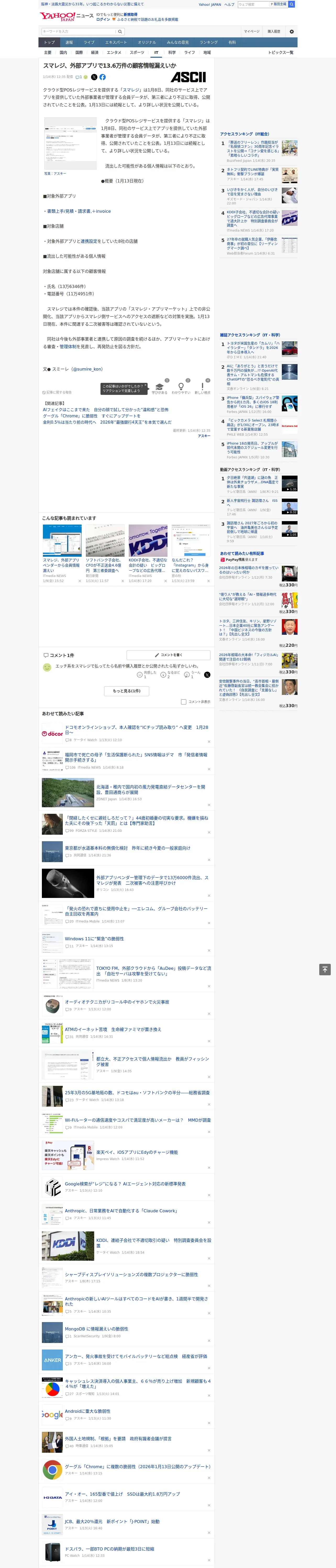Select the 速報 navigation tab
The height and width of the screenshot is (1568, 336).
click(69, 43)
